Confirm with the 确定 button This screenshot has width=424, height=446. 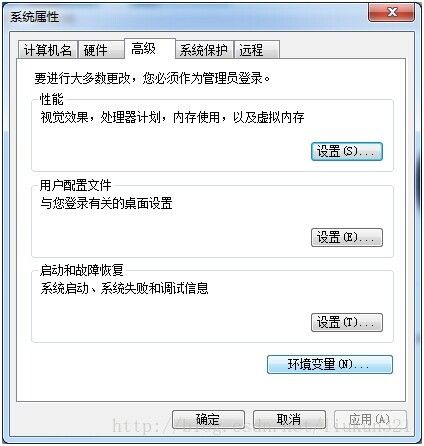(208, 419)
